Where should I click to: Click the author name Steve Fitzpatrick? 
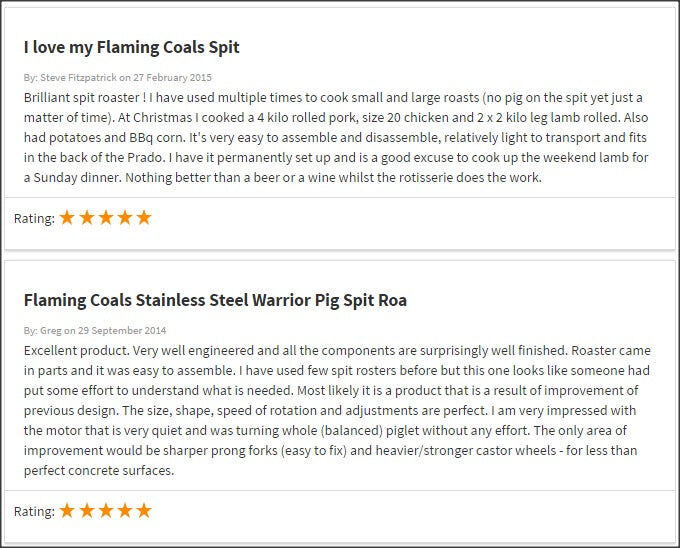click(x=79, y=77)
